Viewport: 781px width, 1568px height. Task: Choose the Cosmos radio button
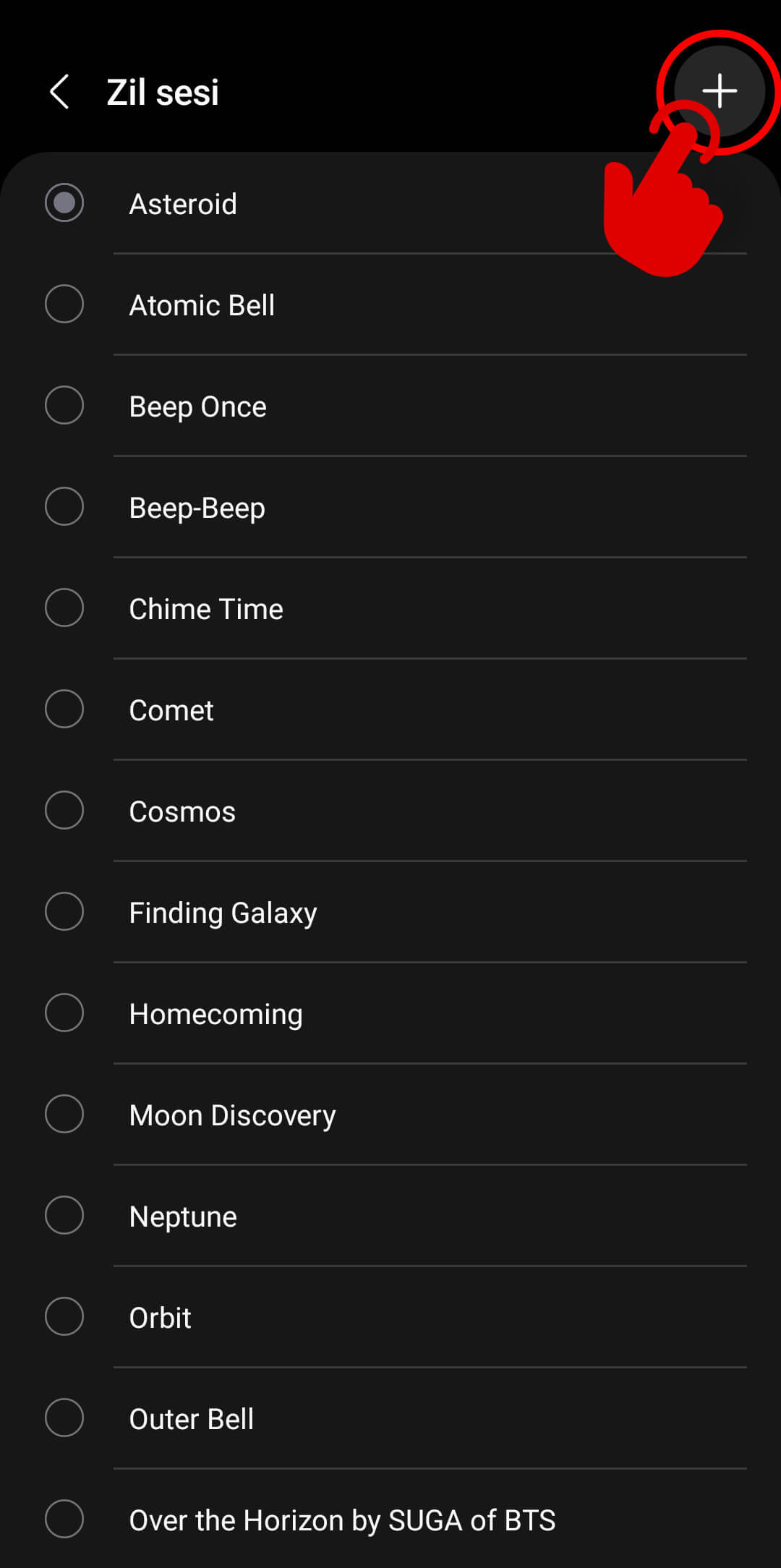(64, 810)
